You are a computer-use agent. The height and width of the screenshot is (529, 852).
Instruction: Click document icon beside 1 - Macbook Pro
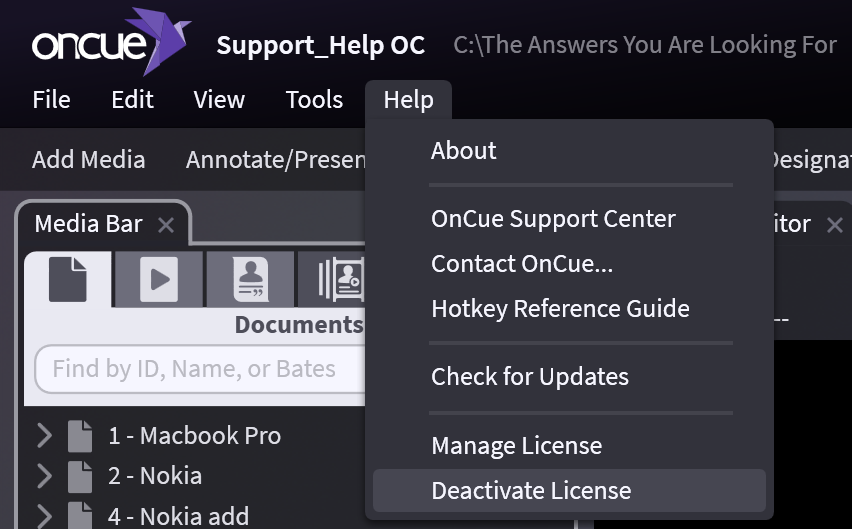coord(80,436)
